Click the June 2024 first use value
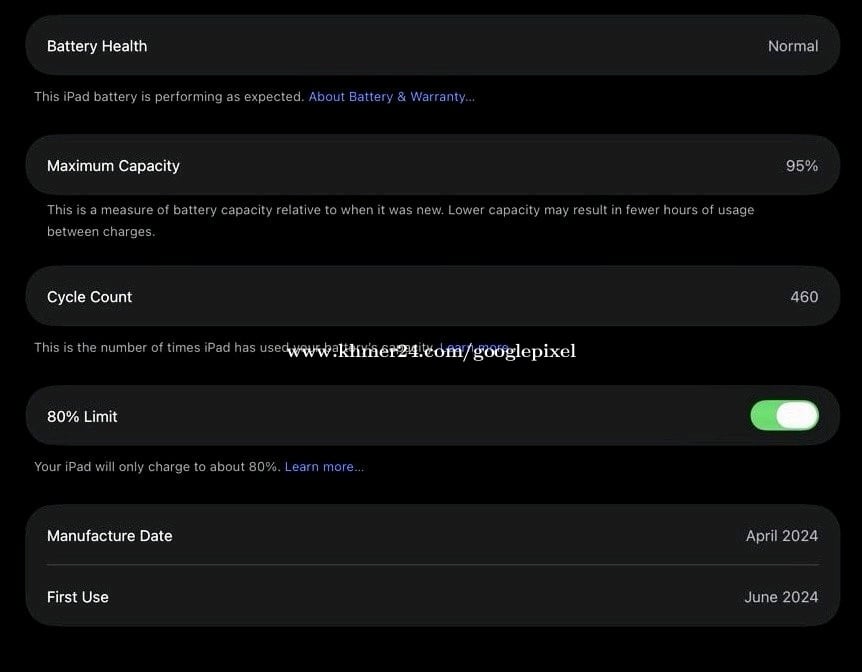The height and width of the screenshot is (672, 862). (781, 597)
